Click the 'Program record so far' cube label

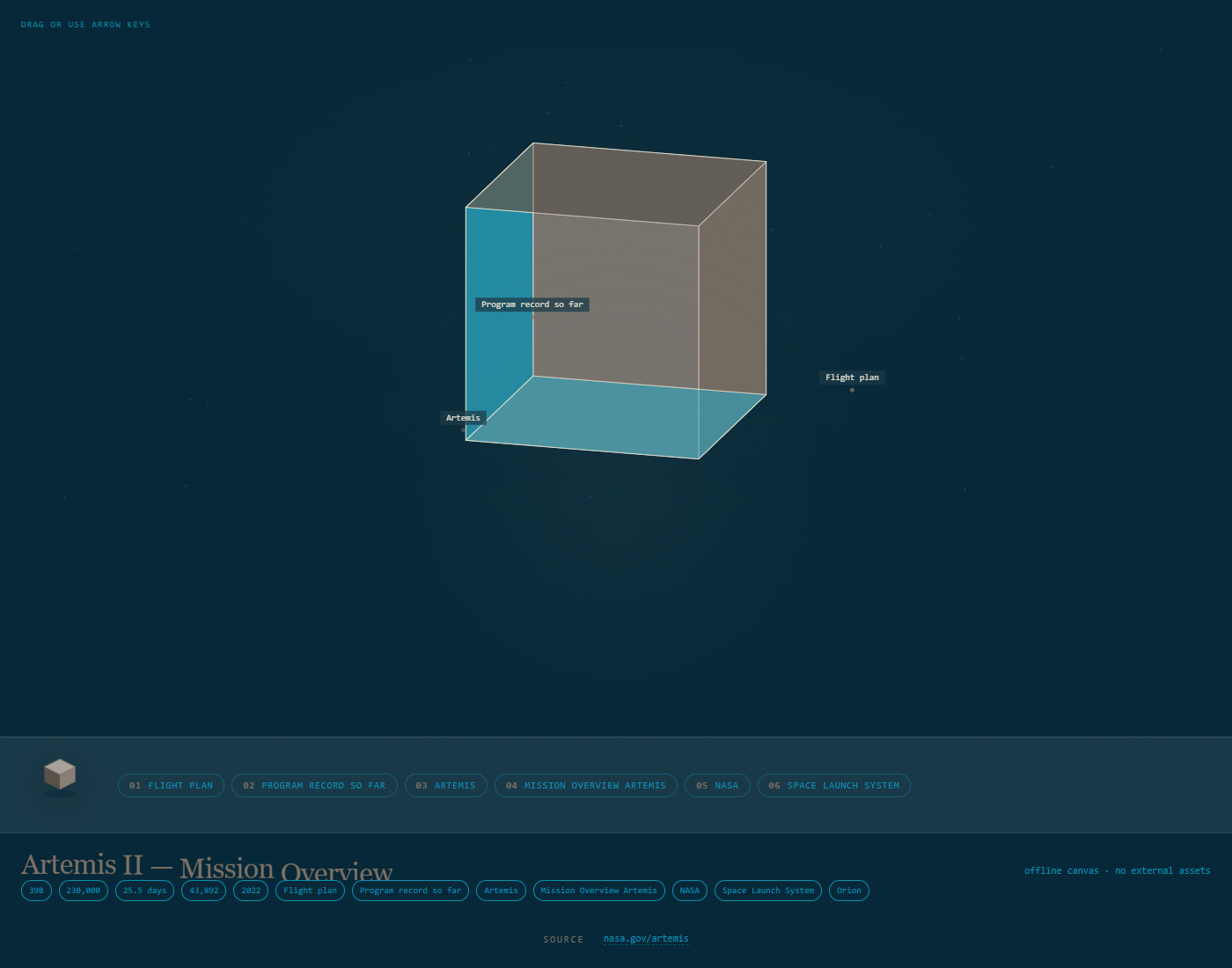tap(532, 304)
